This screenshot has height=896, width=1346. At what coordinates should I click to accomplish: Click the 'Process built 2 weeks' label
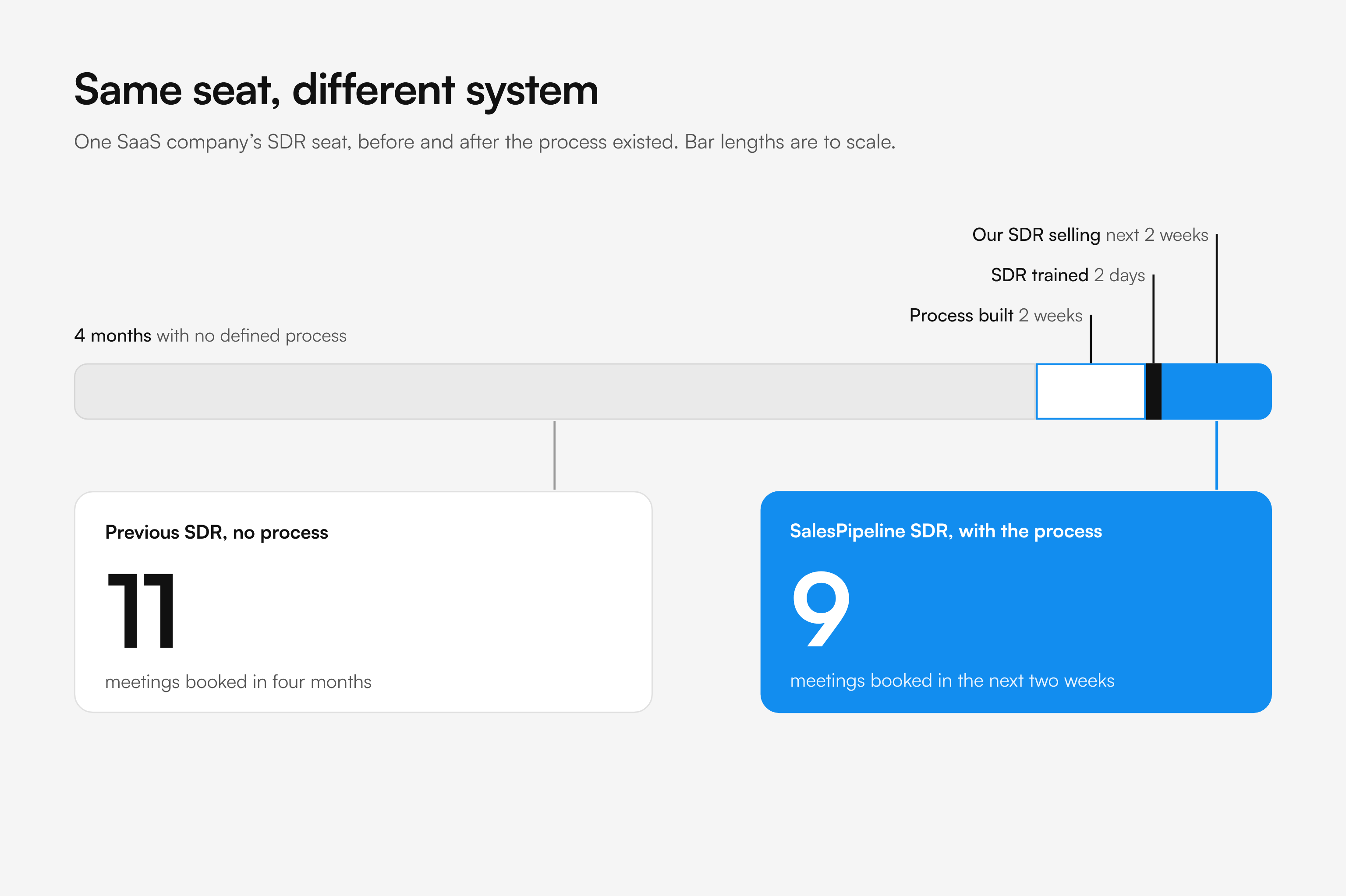pos(995,315)
